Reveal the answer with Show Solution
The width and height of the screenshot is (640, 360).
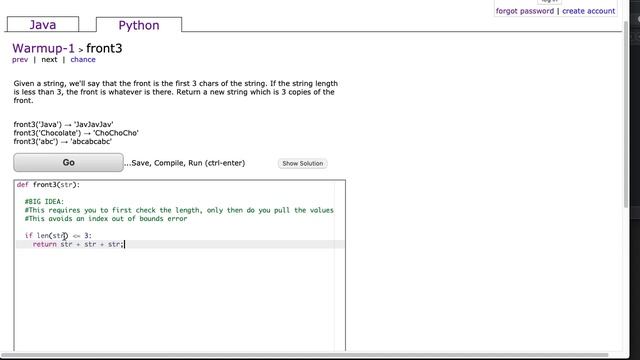[x=302, y=163]
